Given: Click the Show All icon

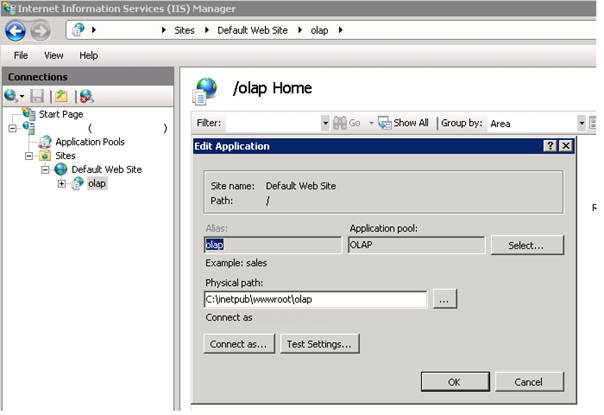Looking at the screenshot, I should point(384,123).
